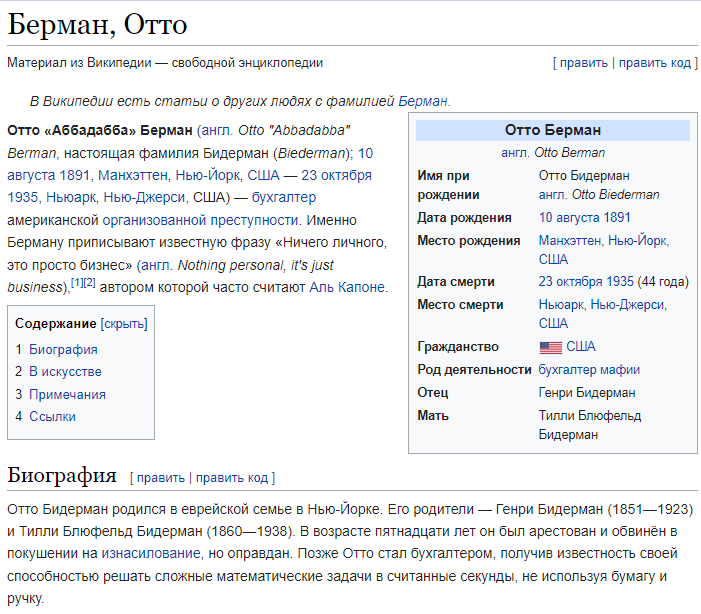This screenshot has height=614, width=701.
Task: Open 'США' link in infobox birthplace
Action: (553, 259)
